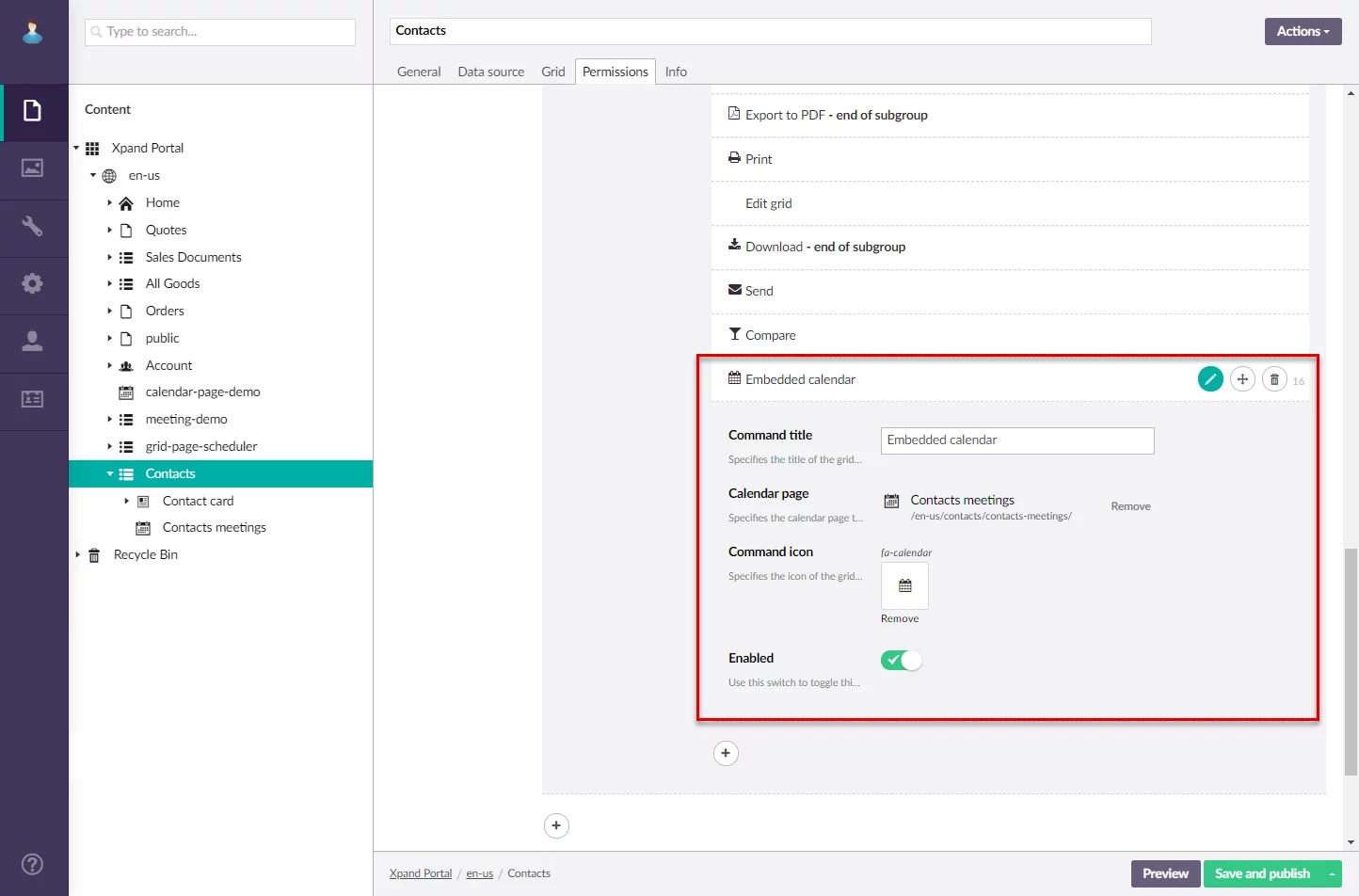Click the vertical scrollbar thumb
Viewport: 1359px width, 896px height.
1351,661
